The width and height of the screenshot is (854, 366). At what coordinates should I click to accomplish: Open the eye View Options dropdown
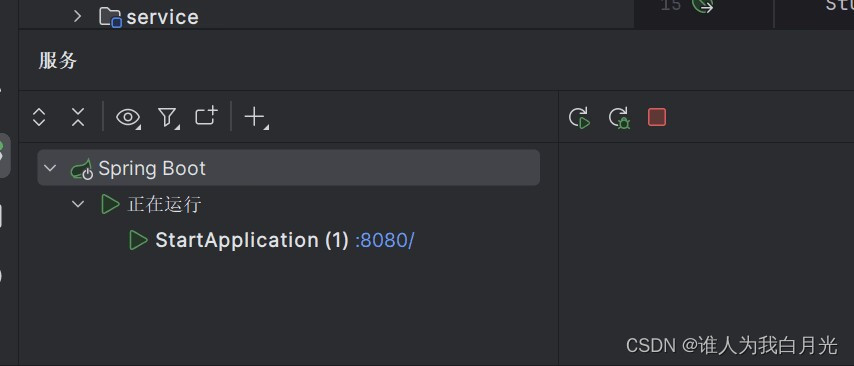point(129,117)
